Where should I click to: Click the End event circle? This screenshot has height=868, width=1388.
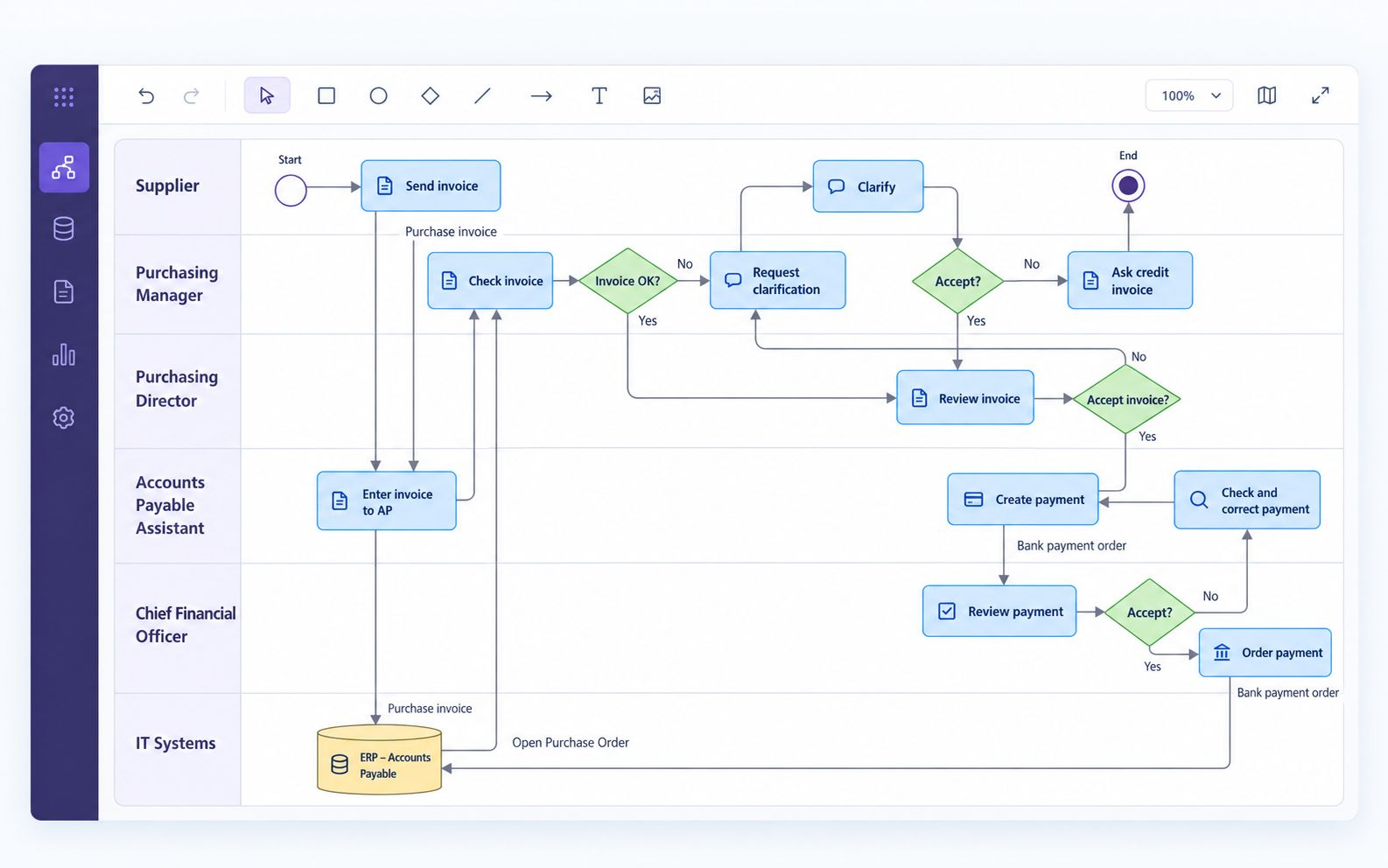click(1128, 185)
